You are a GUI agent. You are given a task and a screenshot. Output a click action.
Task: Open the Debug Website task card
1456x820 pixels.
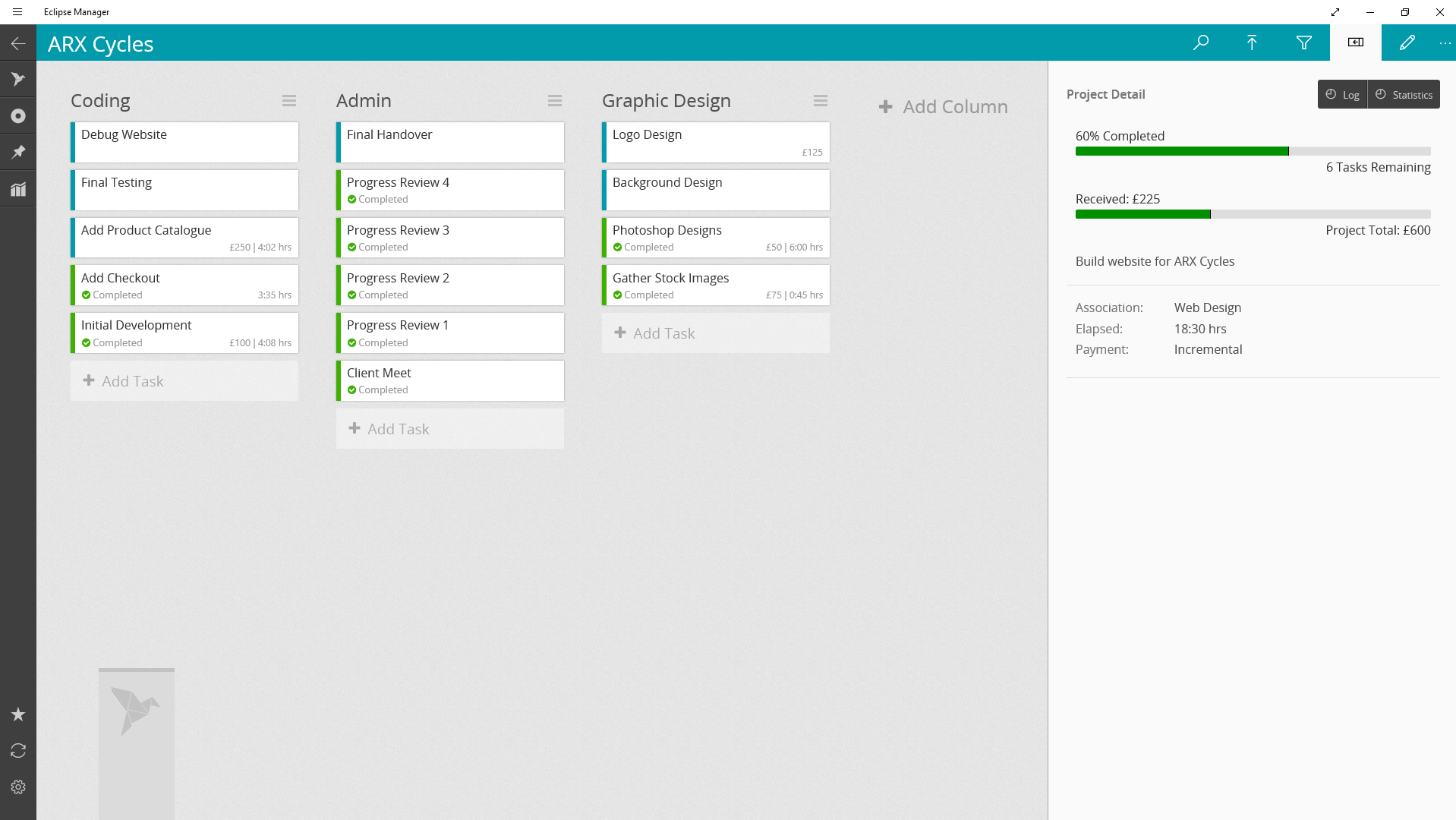[x=184, y=142]
